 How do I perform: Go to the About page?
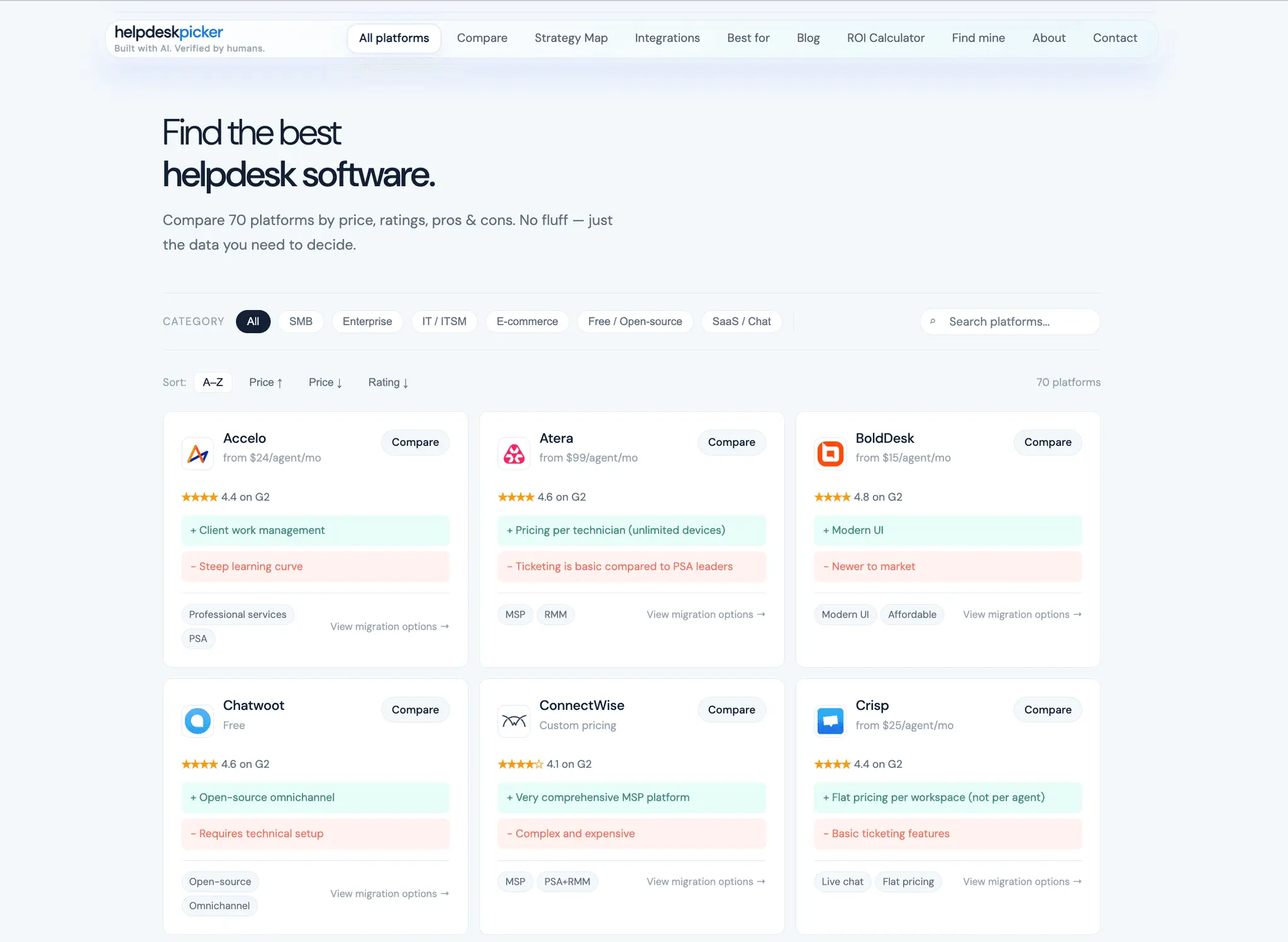point(1048,38)
